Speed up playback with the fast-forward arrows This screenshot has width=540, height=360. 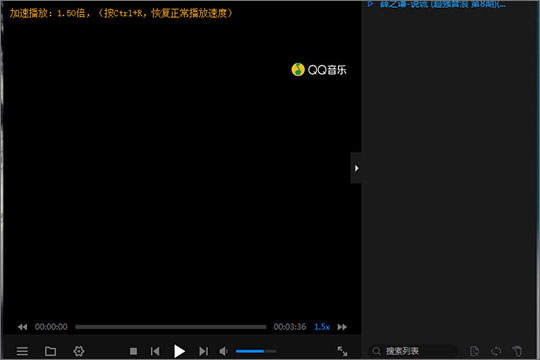(342, 327)
